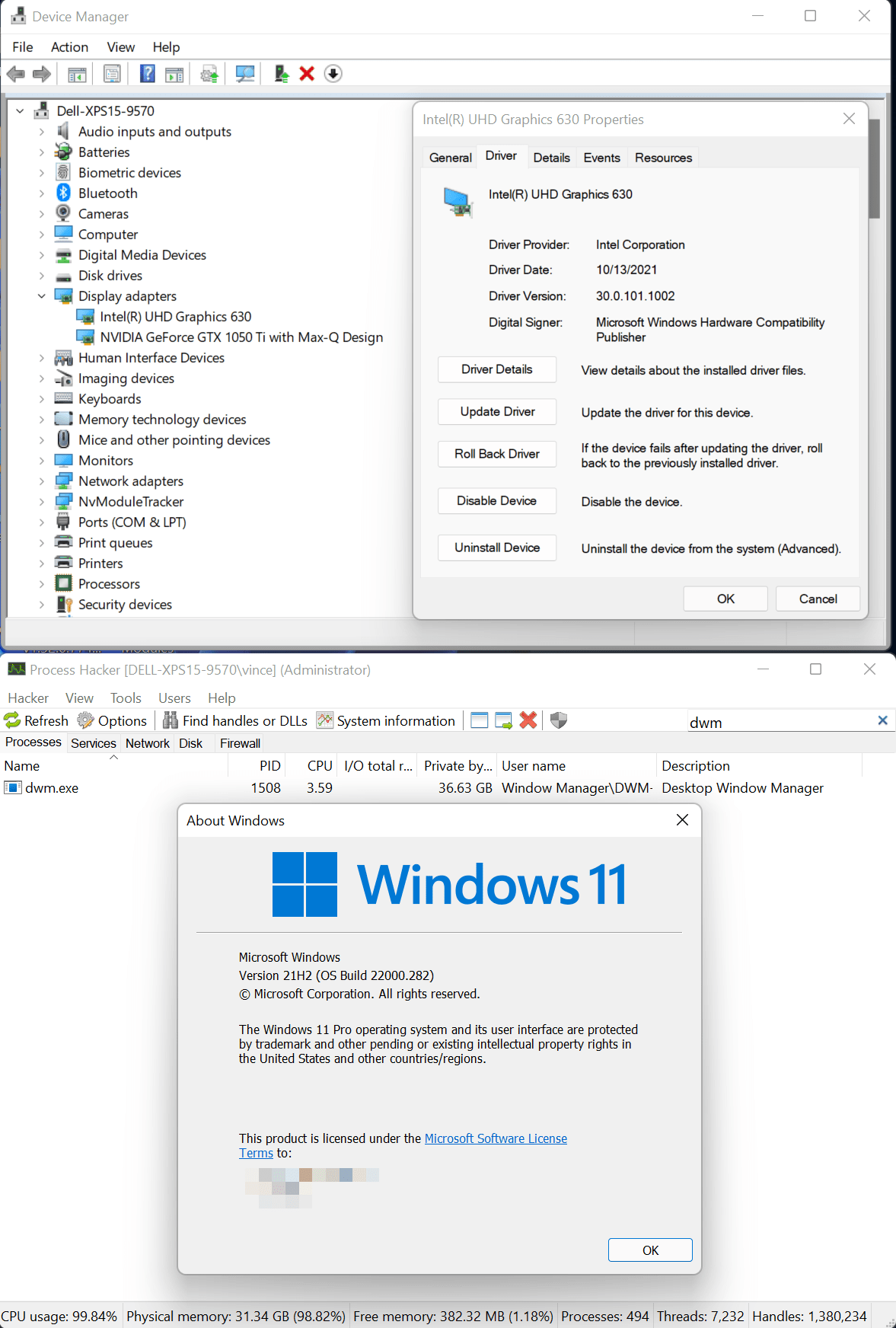
Task: Click the Forward arrow in Device Manager toolbar
Action: pos(41,74)
